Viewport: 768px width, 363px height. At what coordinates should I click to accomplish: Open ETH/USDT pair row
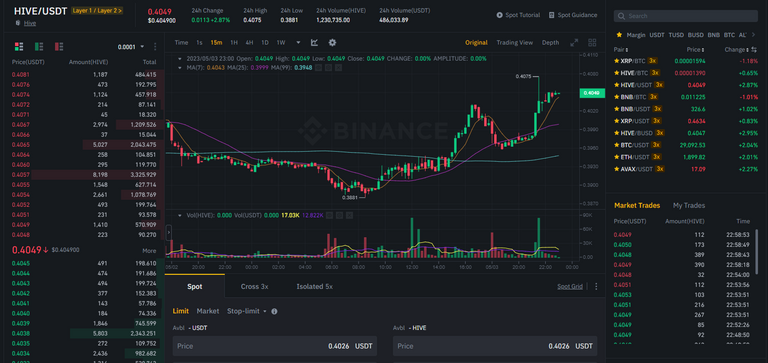click(x=686, y=157)
